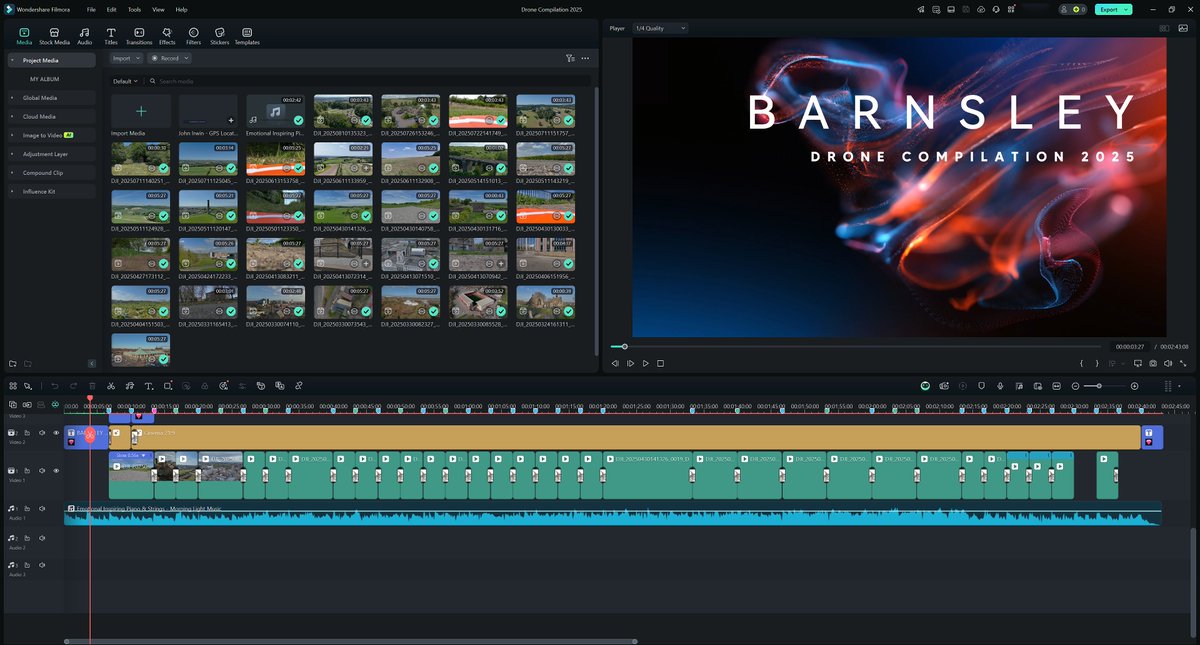Click the timeline zoom slider handle
Screen dimensions: 1200x645
[x=1100, y=385]
